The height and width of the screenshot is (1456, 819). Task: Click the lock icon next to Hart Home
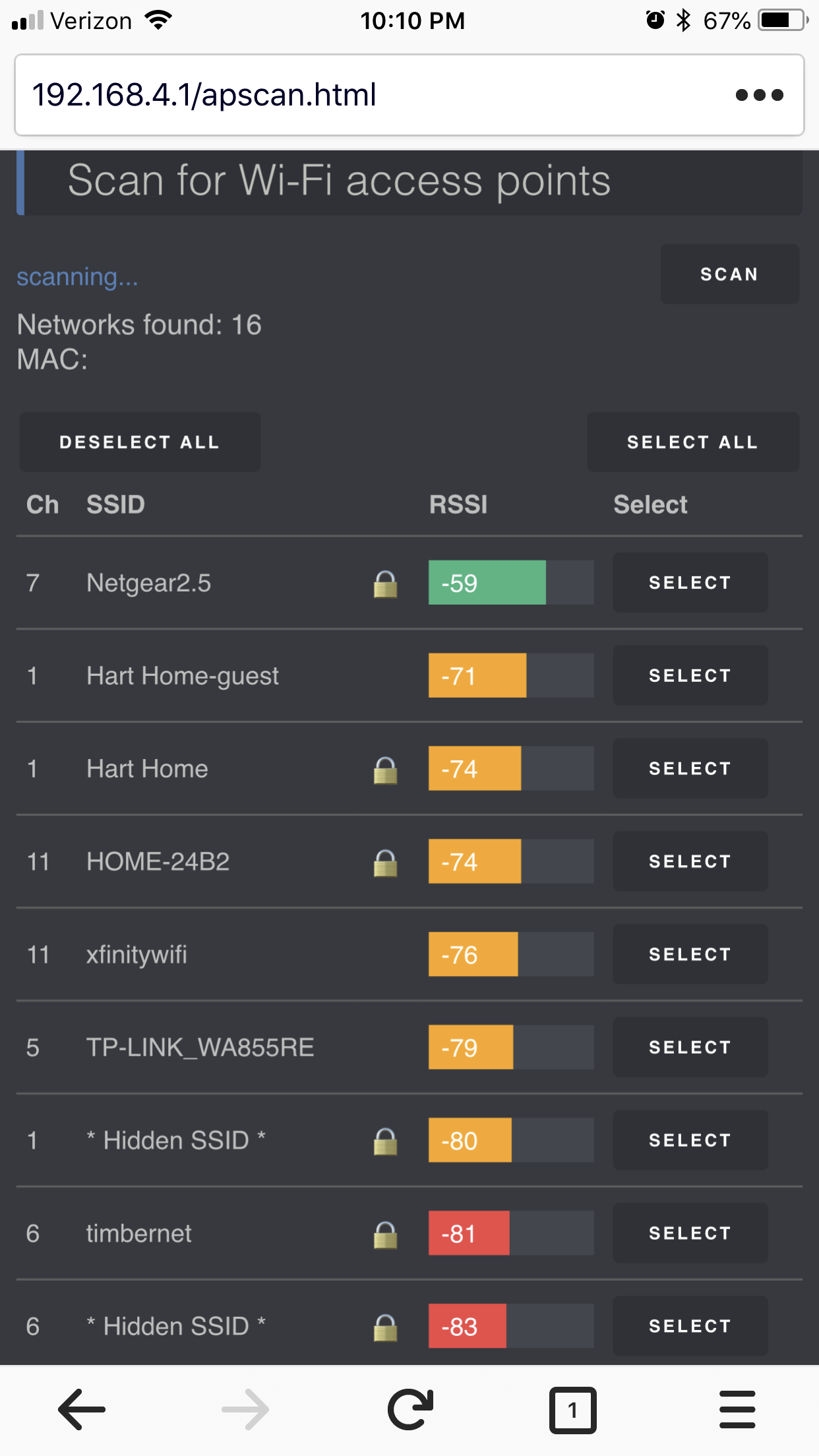(386, 769)
